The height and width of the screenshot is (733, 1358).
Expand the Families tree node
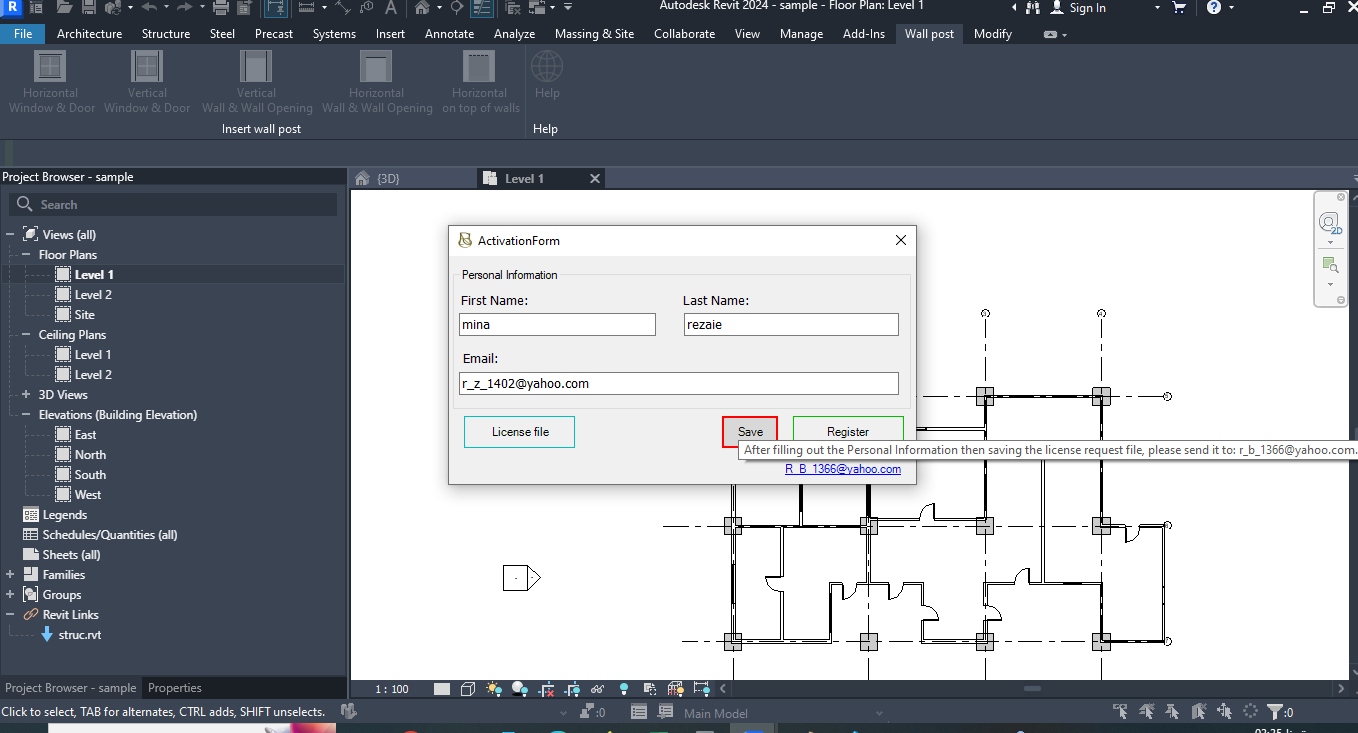coord(10,575)
